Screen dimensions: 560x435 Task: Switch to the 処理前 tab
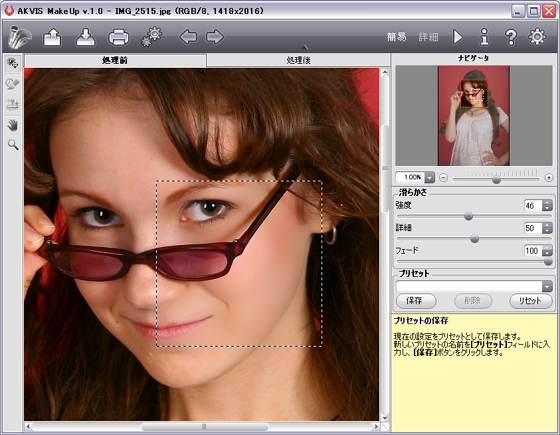click(x=115, y=60)
